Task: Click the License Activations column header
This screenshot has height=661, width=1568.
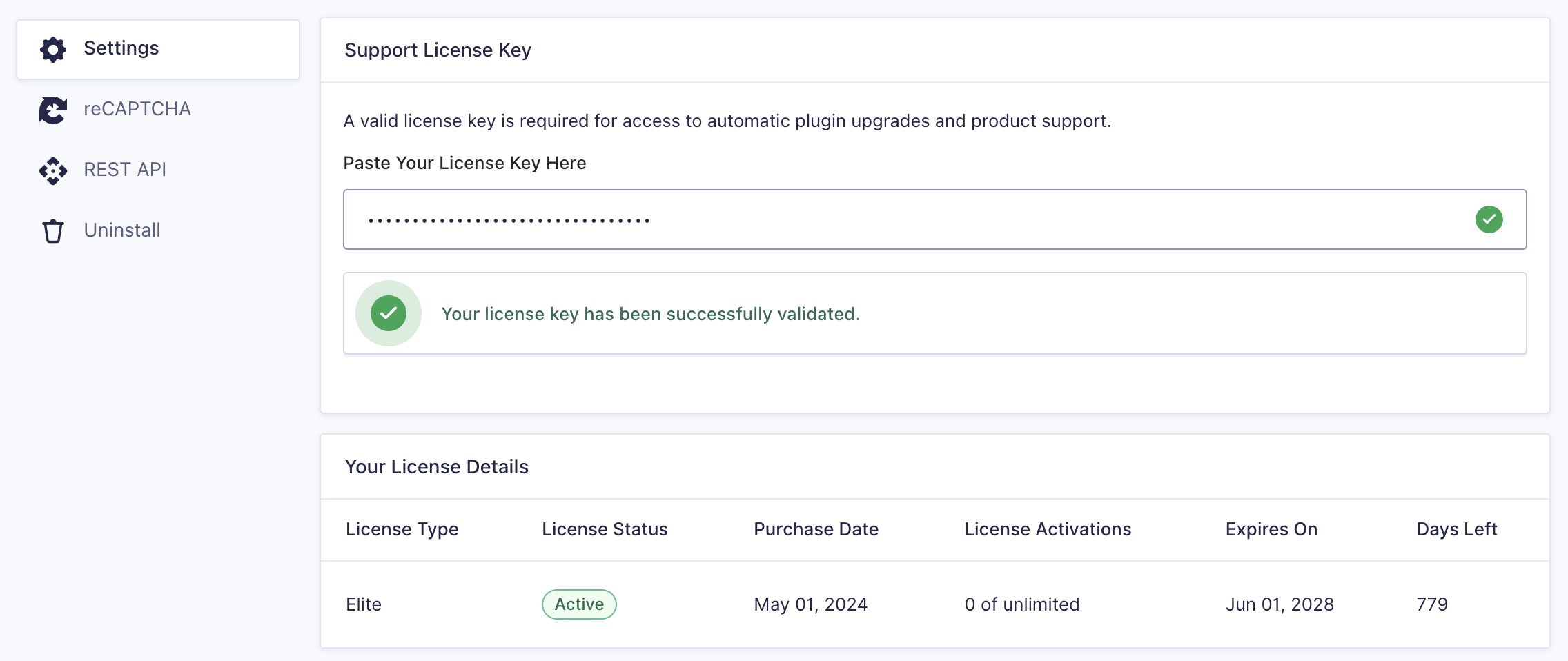Action: (x=1048, y=529)
